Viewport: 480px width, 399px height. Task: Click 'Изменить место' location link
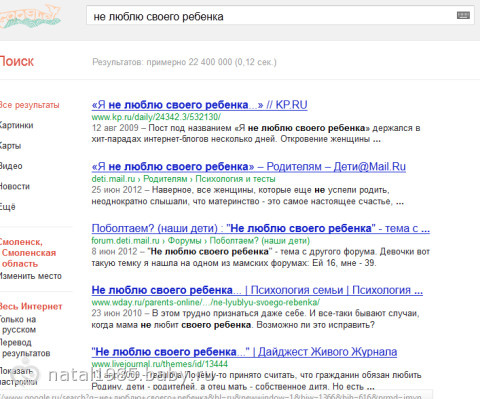pos(31,276)
